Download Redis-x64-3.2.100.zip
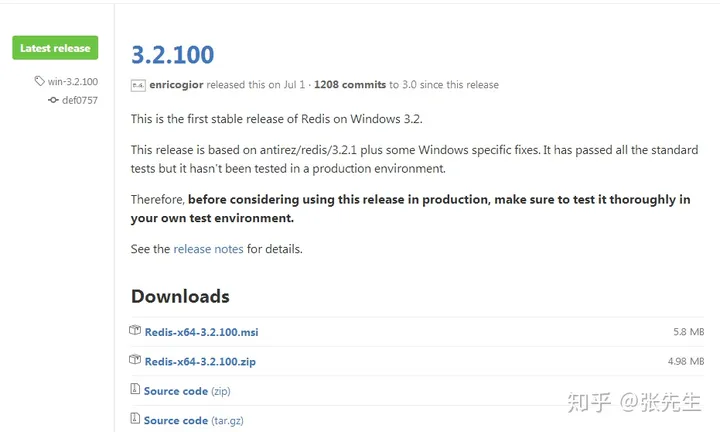The image size is (720, 432). [200, 362]
